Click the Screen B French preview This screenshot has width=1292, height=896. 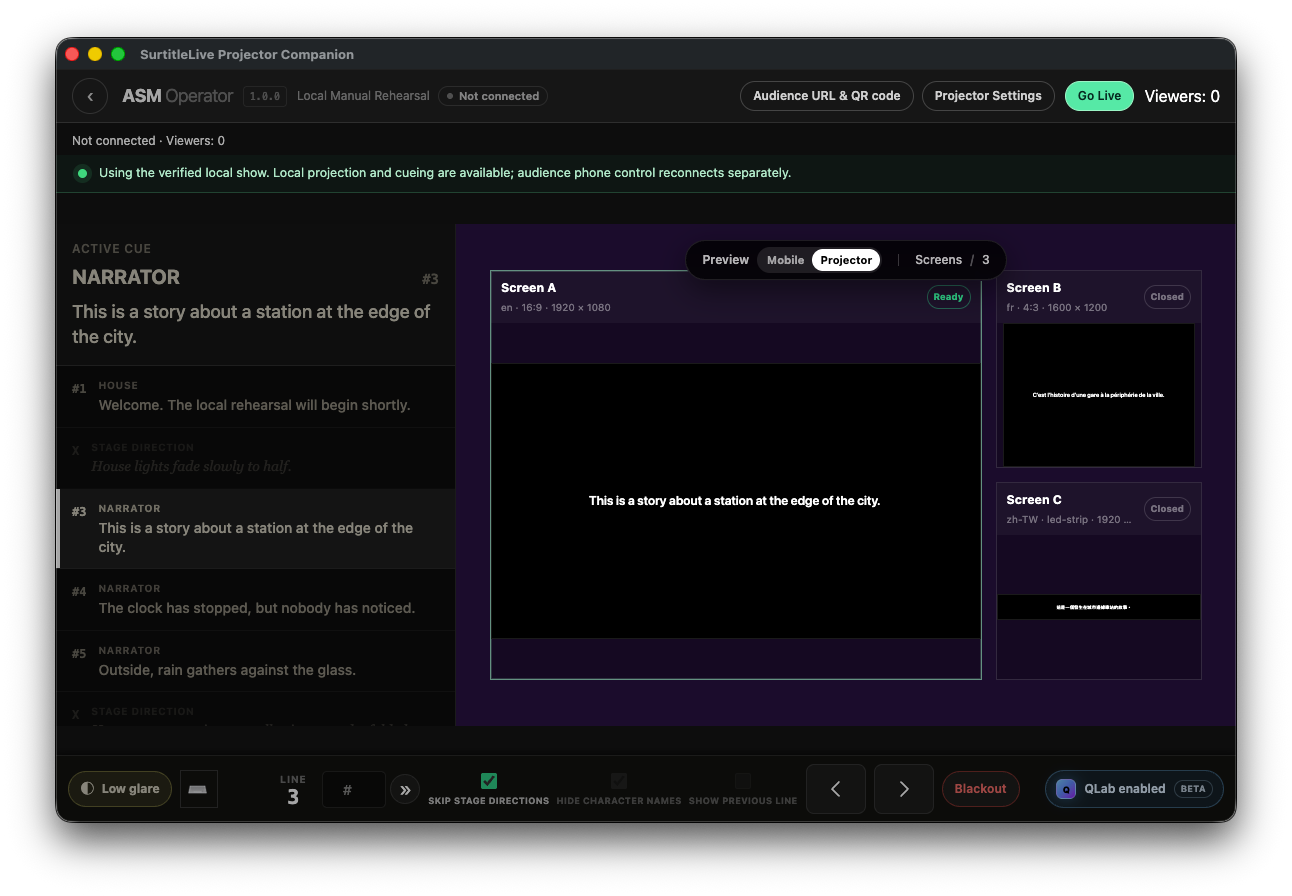pos(1099,395)
